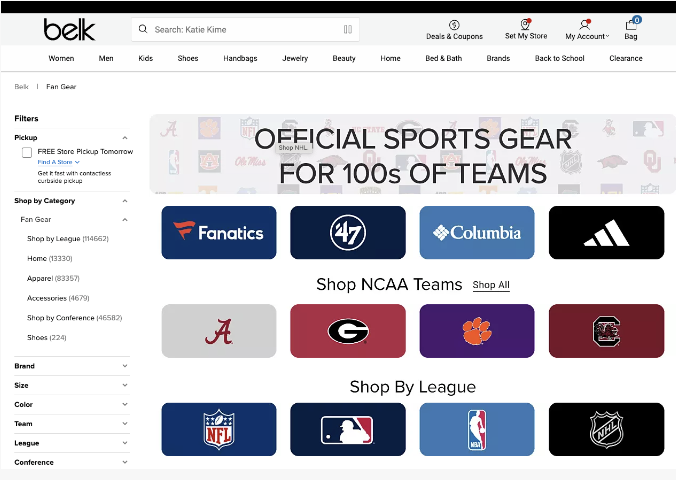Select the NBA league tile
The height and width of the screenshot is (480, 676).
tap(476, 428)
